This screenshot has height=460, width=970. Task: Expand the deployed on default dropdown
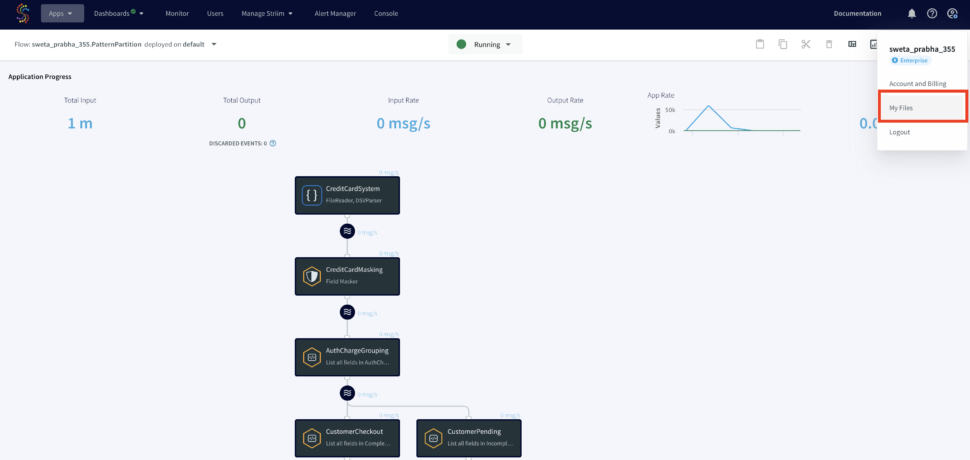[214, 44]
